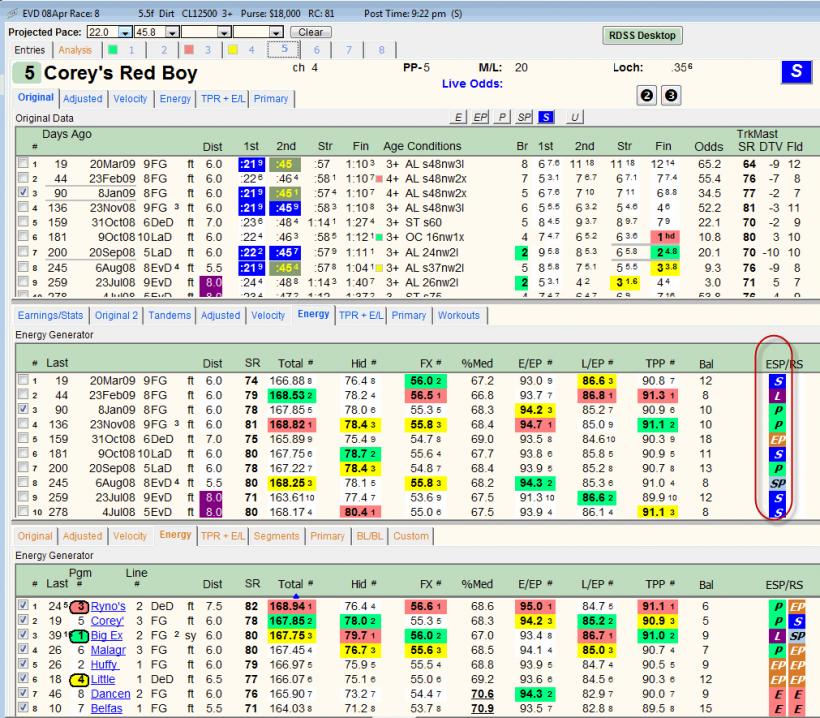Click the large blue S badge beside Loch

coord(796,72)
